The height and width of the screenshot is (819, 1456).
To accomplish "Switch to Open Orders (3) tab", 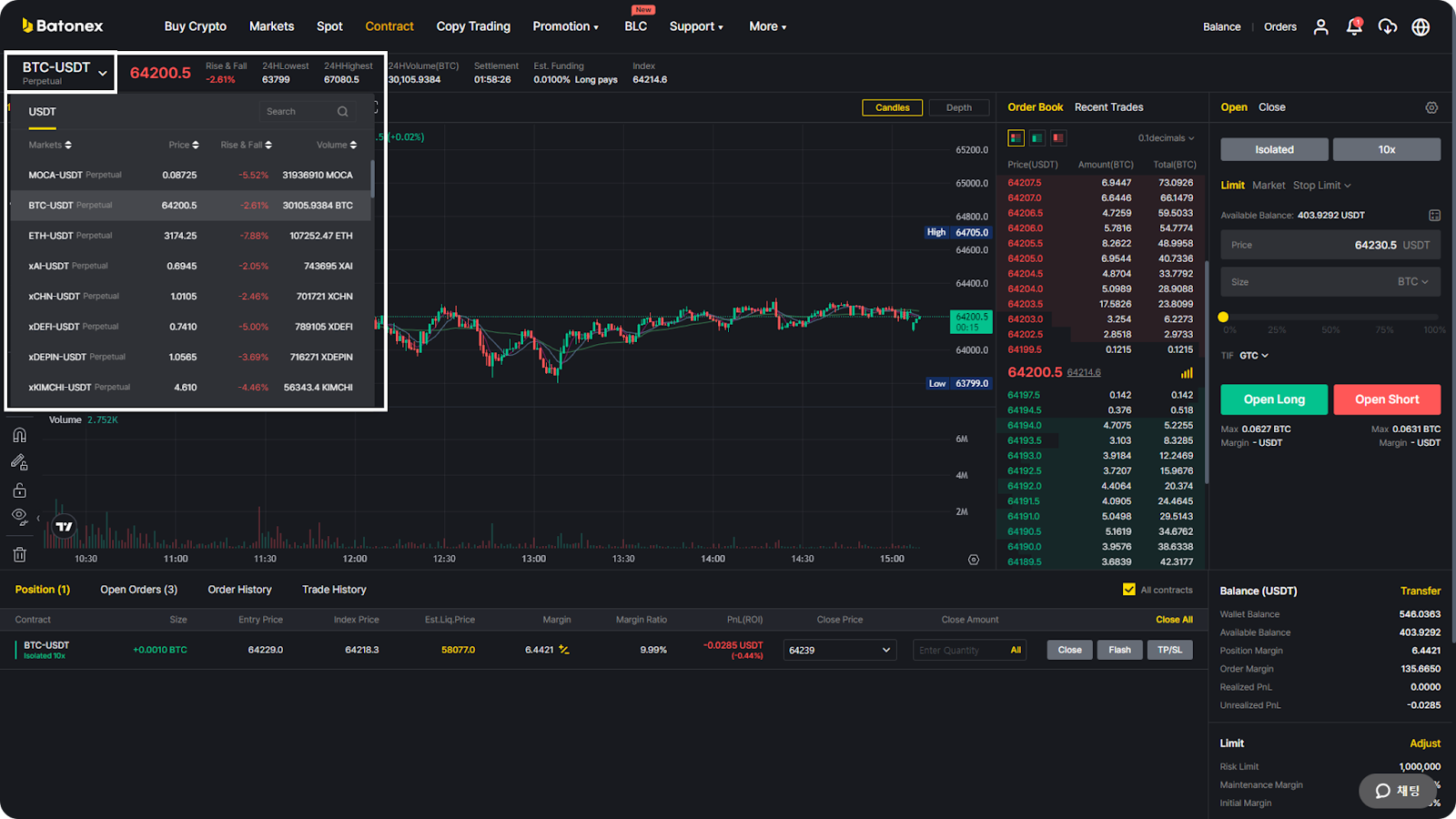I will [x=138, y=590].
